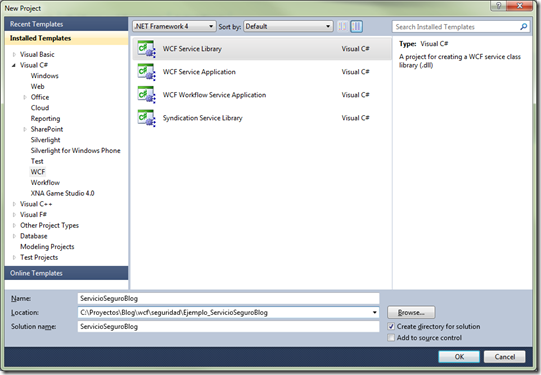This screenshot has height=375, width=541.
Task: Click the Cancel button
Action: coord(504,357)
